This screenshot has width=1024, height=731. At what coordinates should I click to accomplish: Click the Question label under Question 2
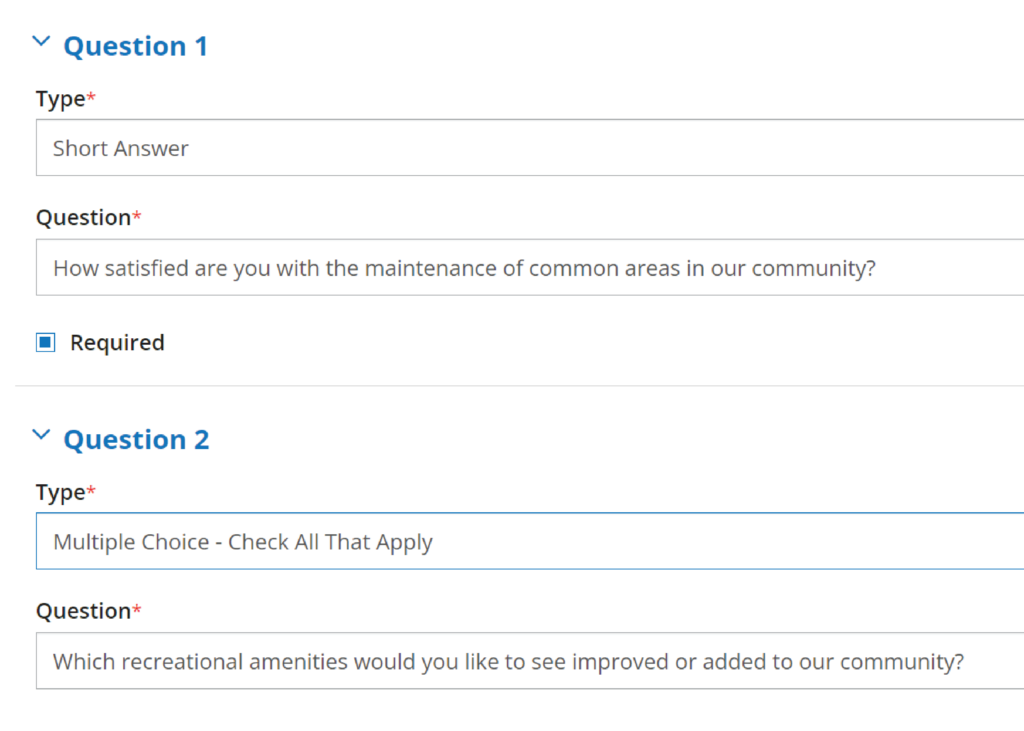(x=84, y=611)
